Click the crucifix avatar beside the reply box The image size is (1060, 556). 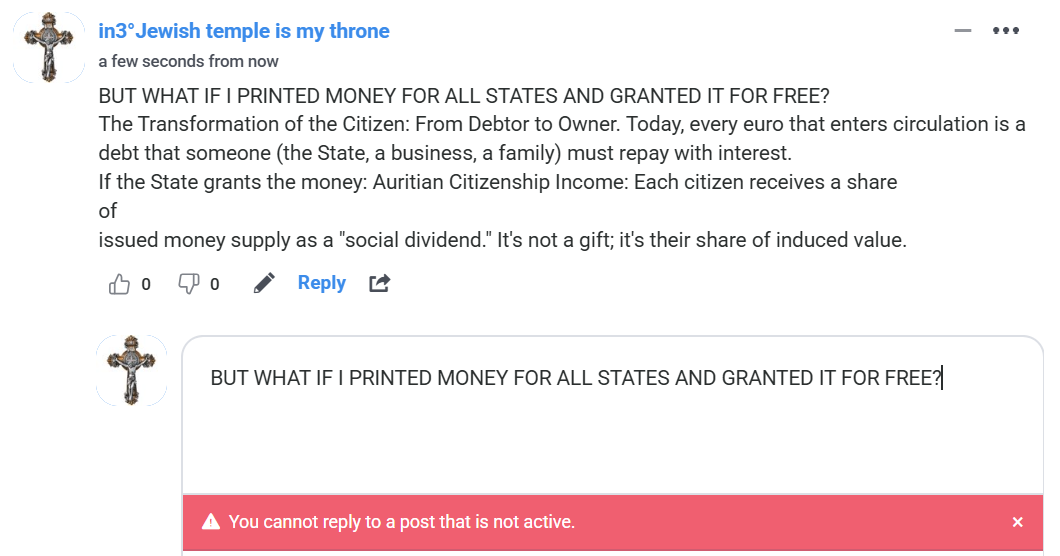(131, 370)
